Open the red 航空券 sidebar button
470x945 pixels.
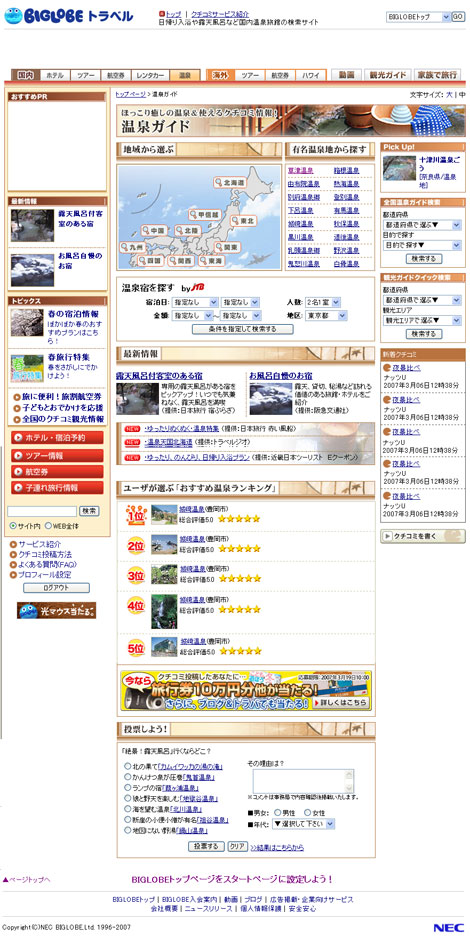pyautogui.click(x=57, y=471)
